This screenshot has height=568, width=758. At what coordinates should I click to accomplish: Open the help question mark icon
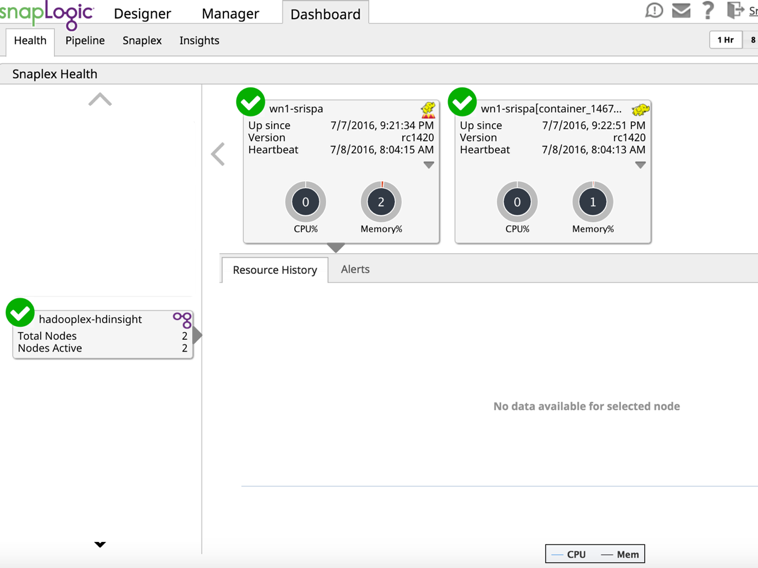coord(708,10)
